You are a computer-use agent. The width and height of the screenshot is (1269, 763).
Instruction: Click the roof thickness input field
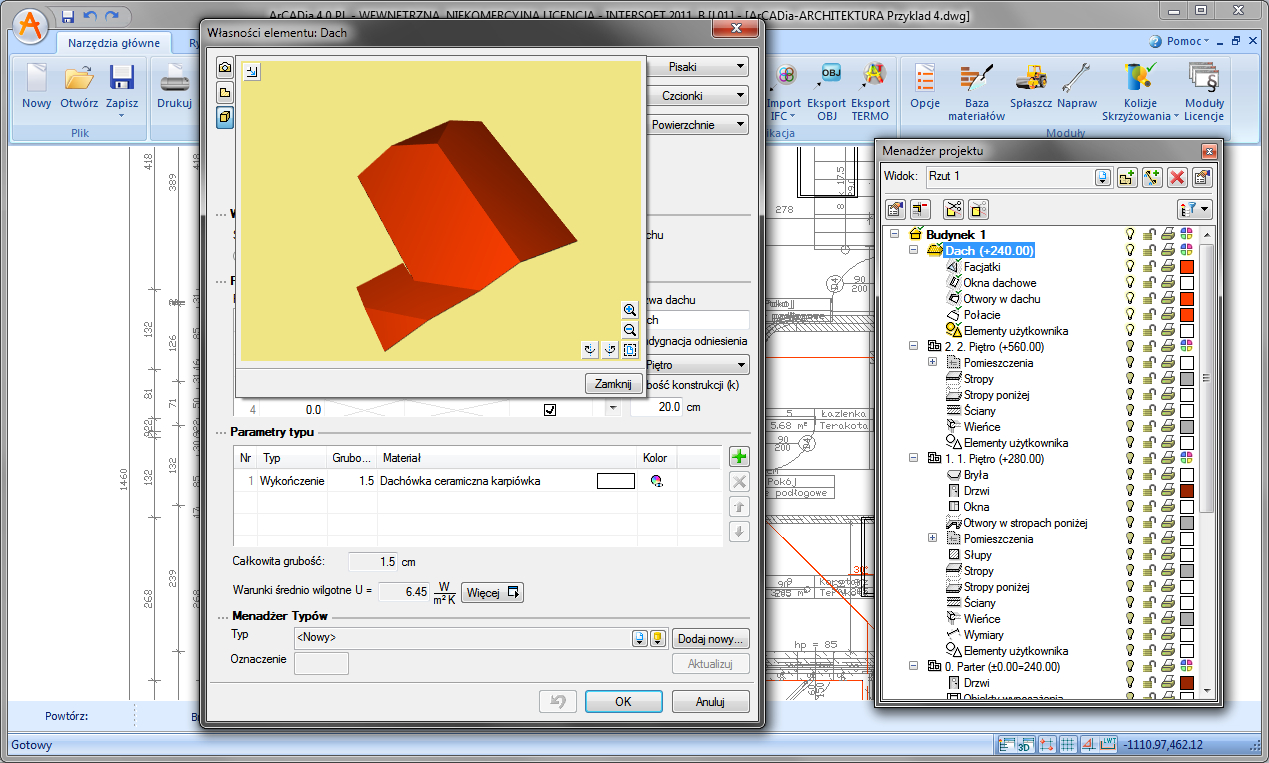(x=656, y=408)
